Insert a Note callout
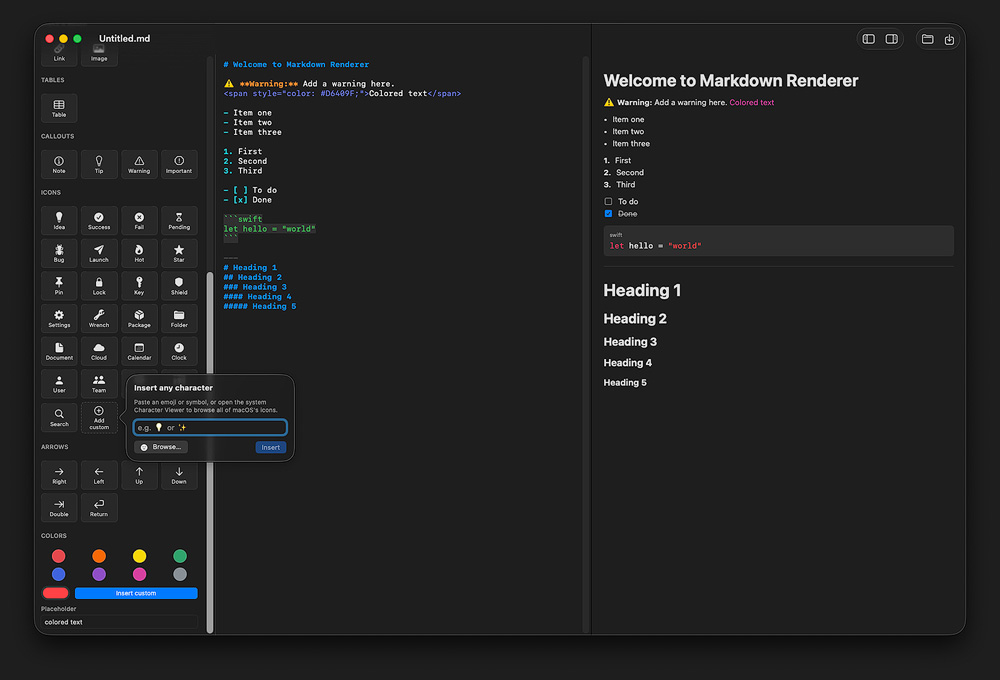Image resolution: width=1000 pixels, height=680 pixels. coord(59,164)
